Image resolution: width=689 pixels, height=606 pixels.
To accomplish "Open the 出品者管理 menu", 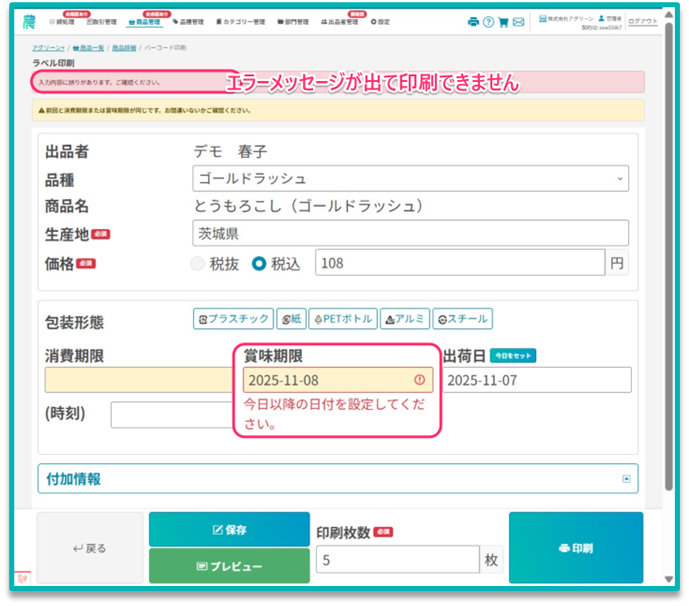I will click(x=341, y=21).
